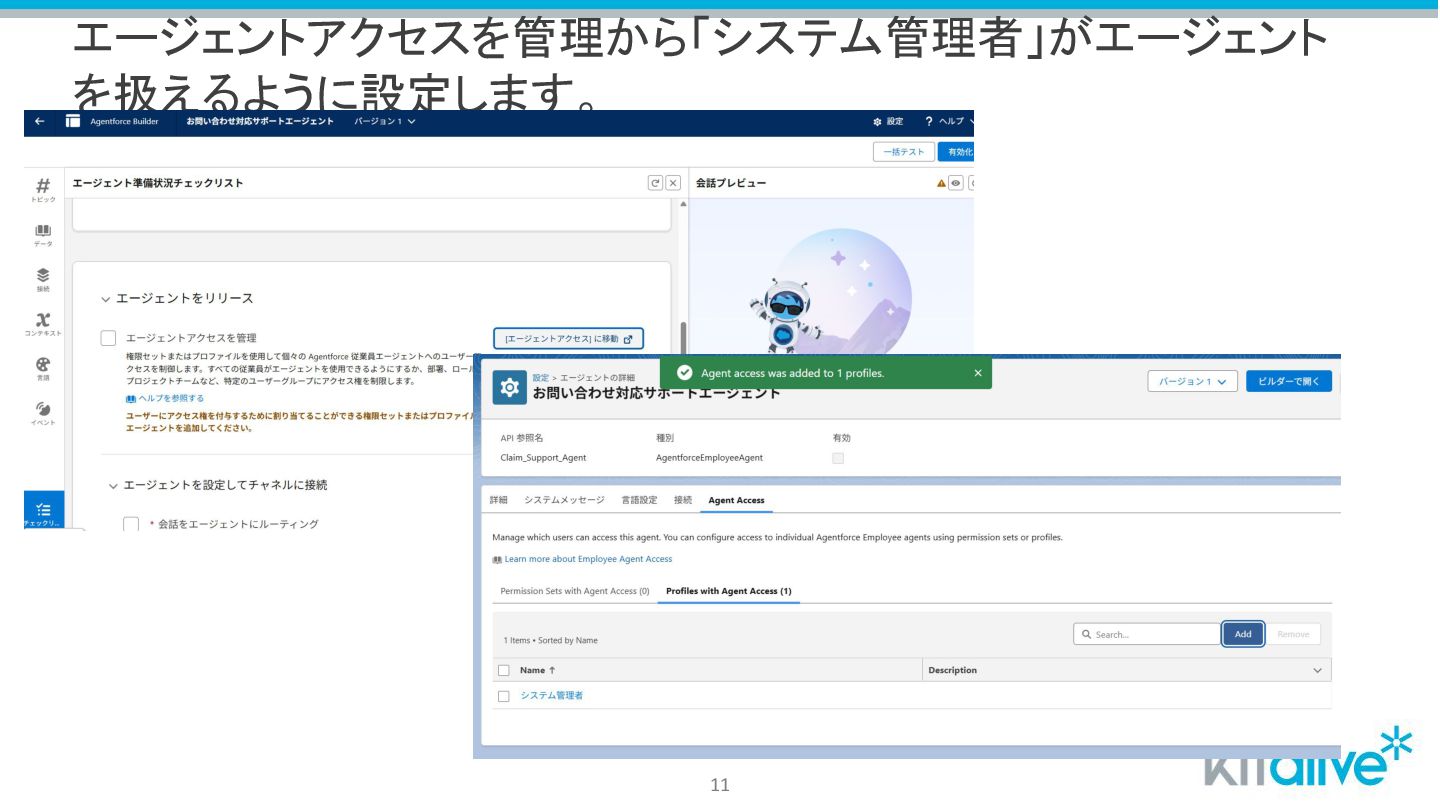Toggle the eye icon in conversation preview

point(956,183)
